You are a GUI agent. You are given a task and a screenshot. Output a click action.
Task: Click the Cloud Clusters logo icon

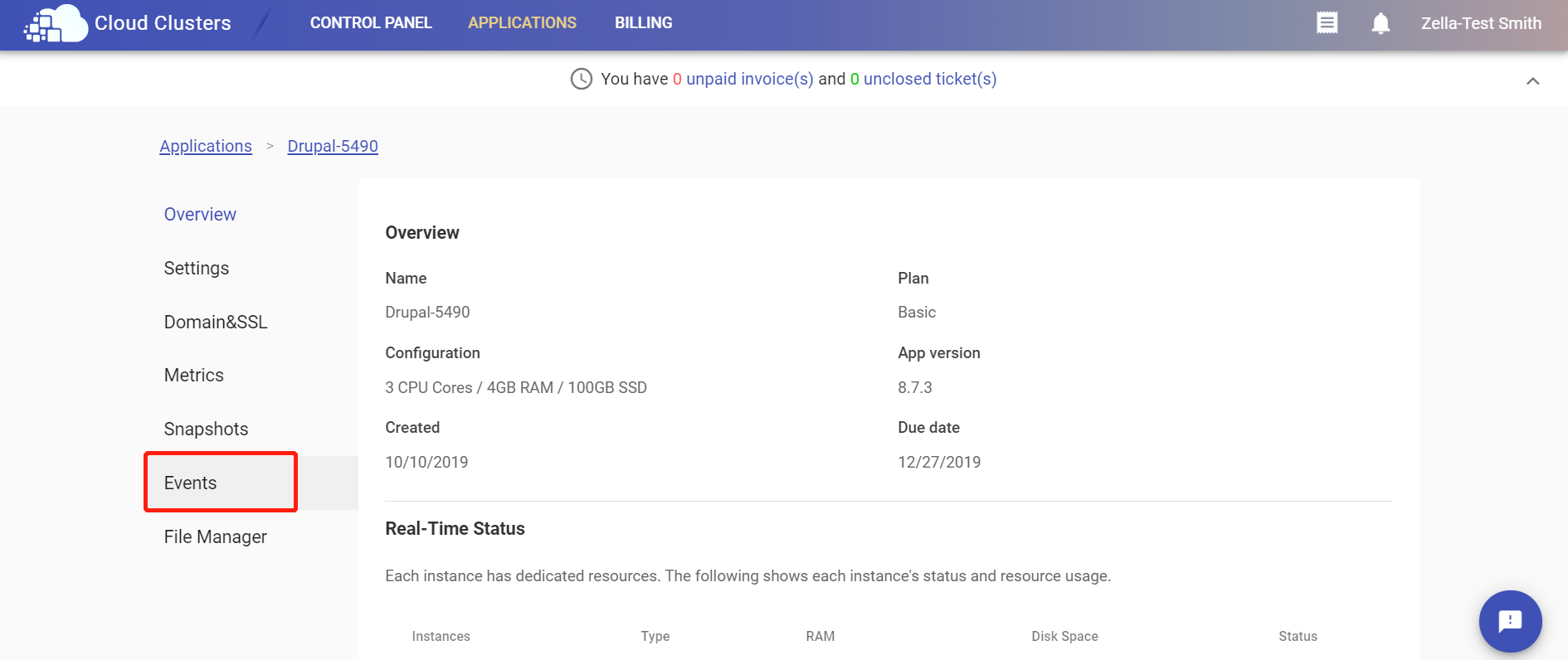56,23
